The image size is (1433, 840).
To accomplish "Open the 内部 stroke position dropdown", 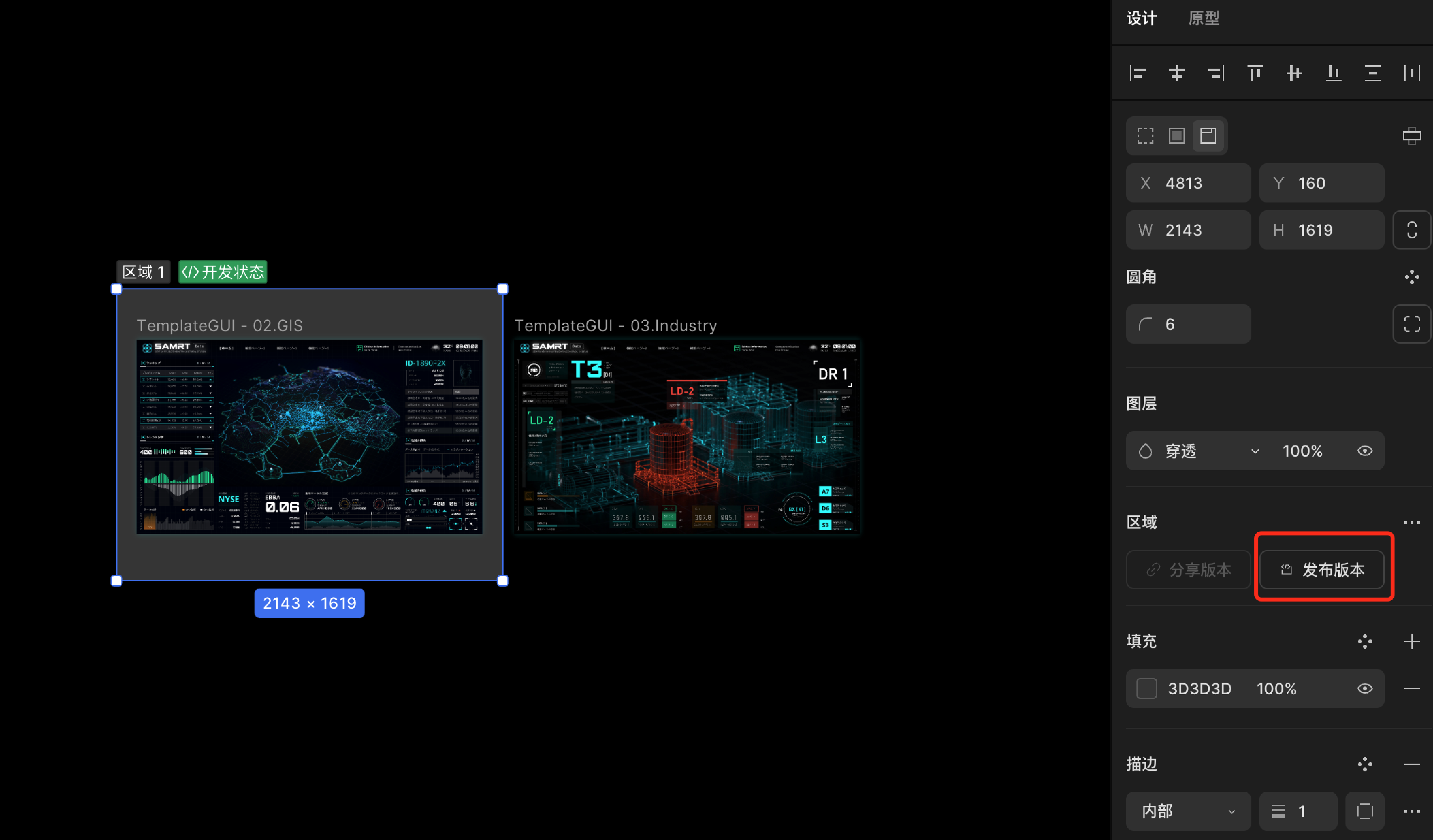I will [1189, 811].
